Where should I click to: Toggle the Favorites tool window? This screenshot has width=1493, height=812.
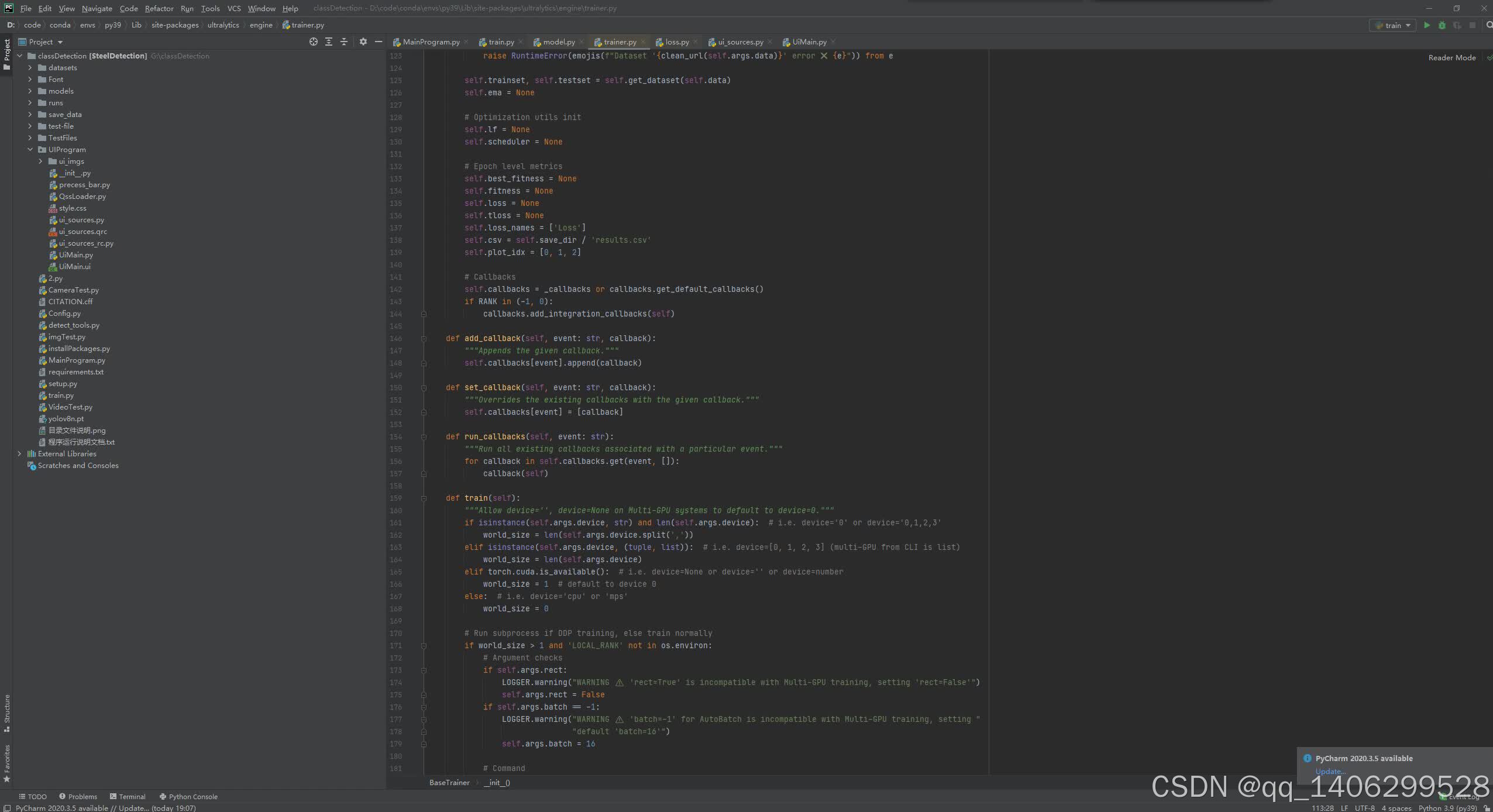(x=6, y=763)
